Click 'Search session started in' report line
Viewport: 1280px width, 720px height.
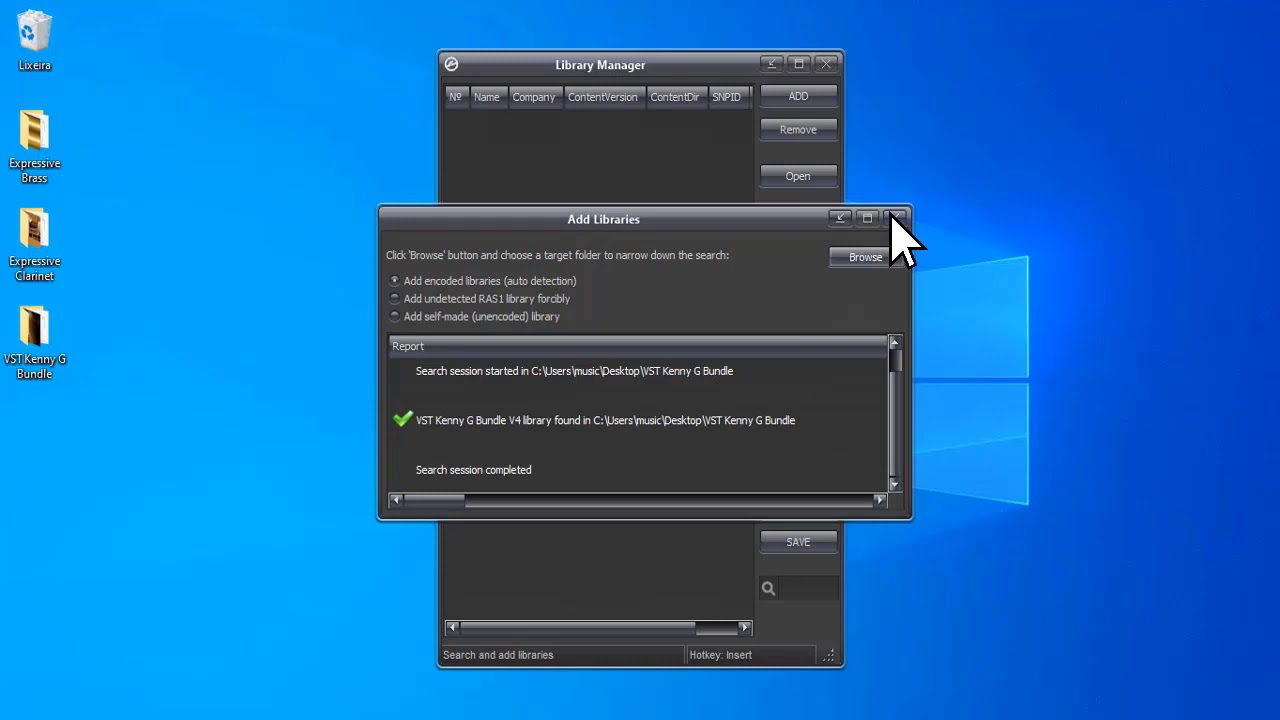click(x=574, y=371)
